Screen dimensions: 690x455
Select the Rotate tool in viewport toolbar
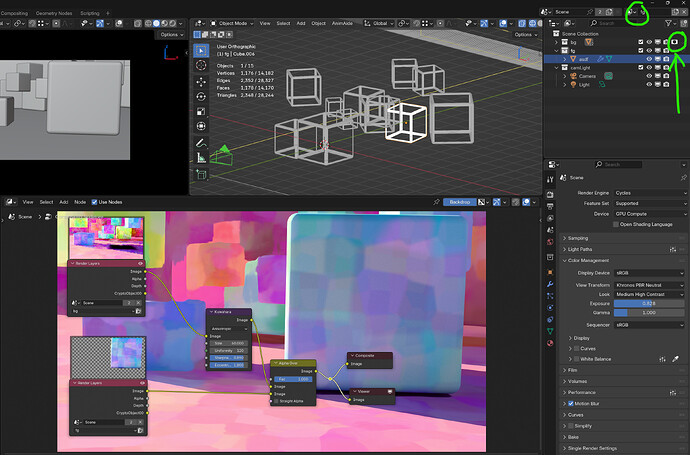click(x=201, y=96)
